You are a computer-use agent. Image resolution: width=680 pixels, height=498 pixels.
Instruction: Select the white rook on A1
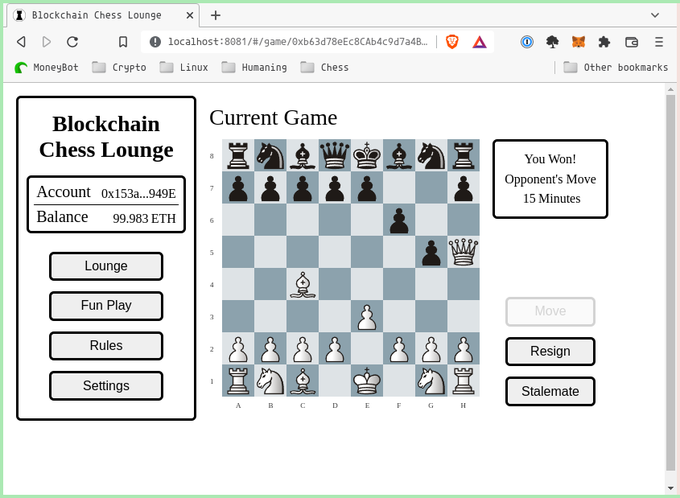238,381
